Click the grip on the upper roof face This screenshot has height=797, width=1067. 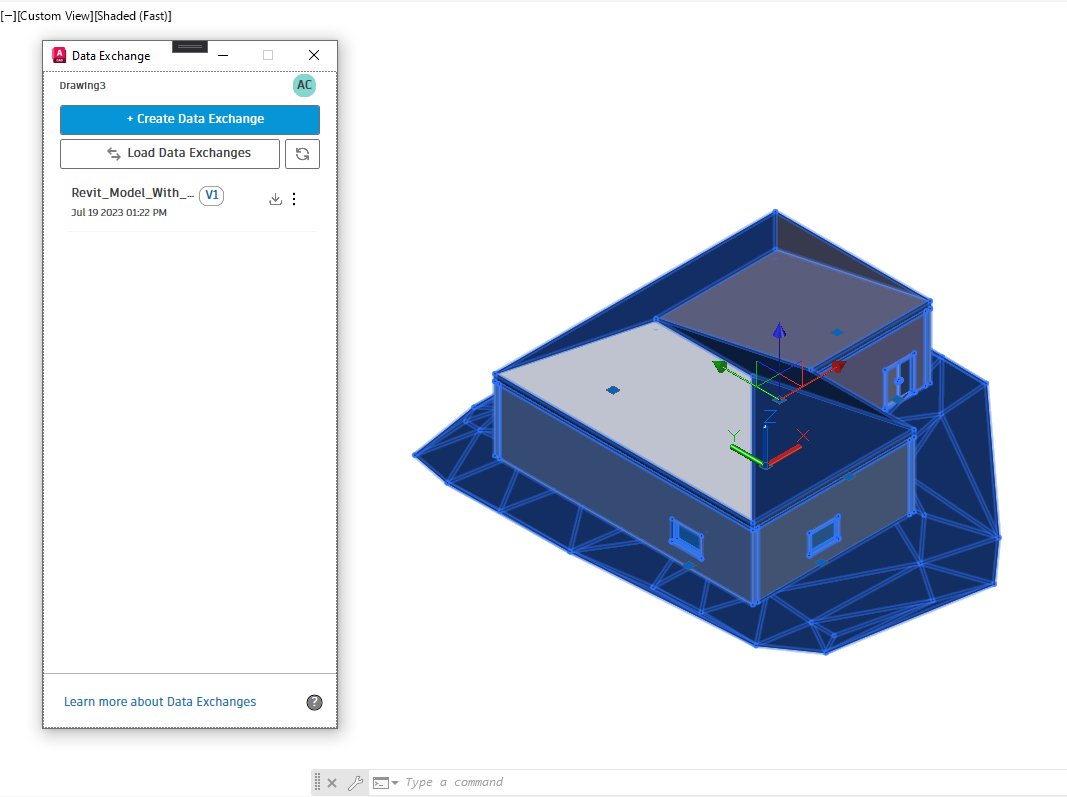pos(837,332)
